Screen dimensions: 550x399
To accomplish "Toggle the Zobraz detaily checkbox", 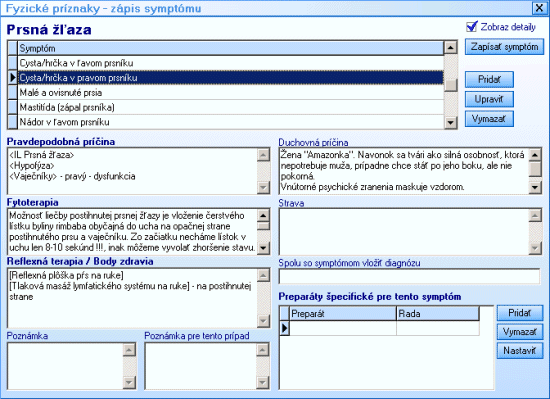I will 472,27.
